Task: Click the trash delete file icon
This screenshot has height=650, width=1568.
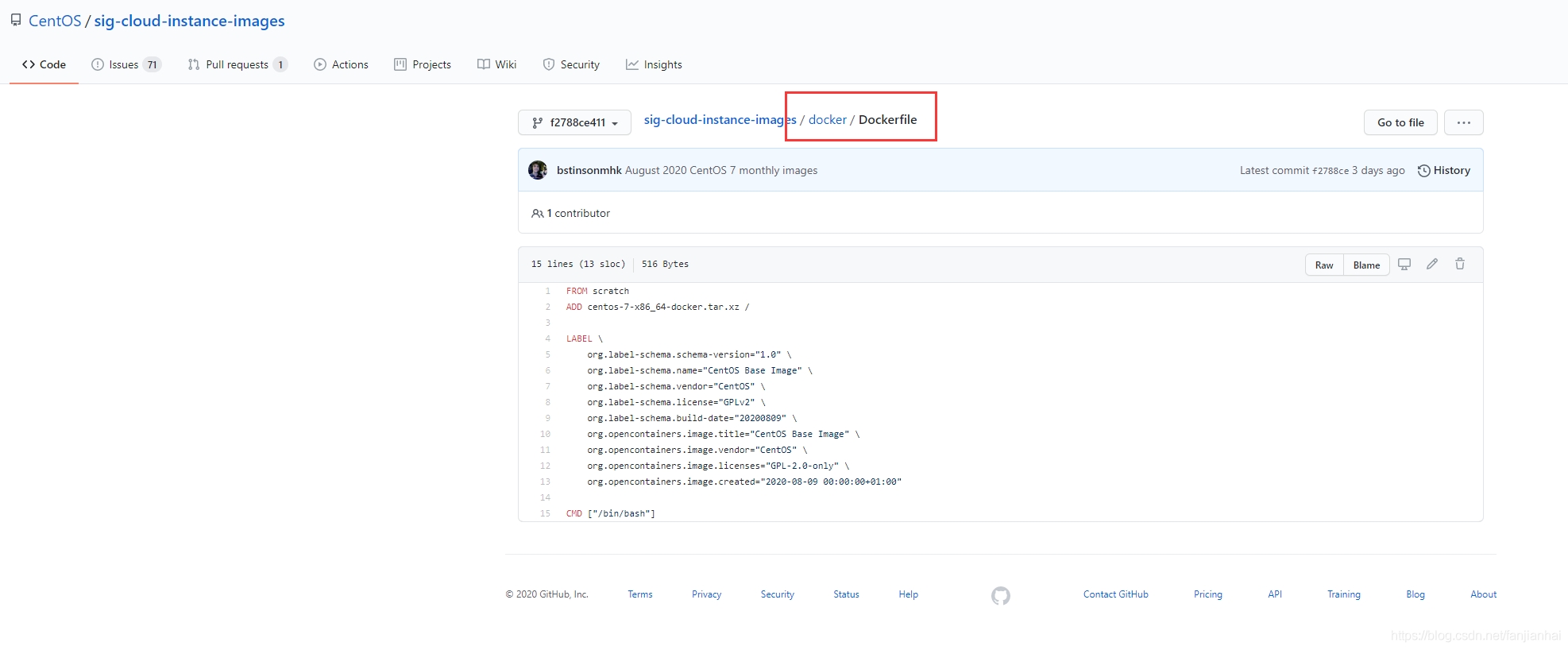Action: (x=1460, y=265)
